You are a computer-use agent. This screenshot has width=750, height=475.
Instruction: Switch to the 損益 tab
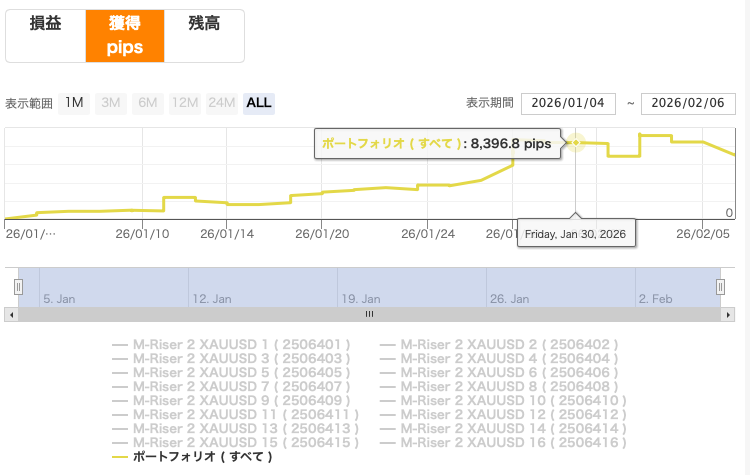[x=45, y=35]
